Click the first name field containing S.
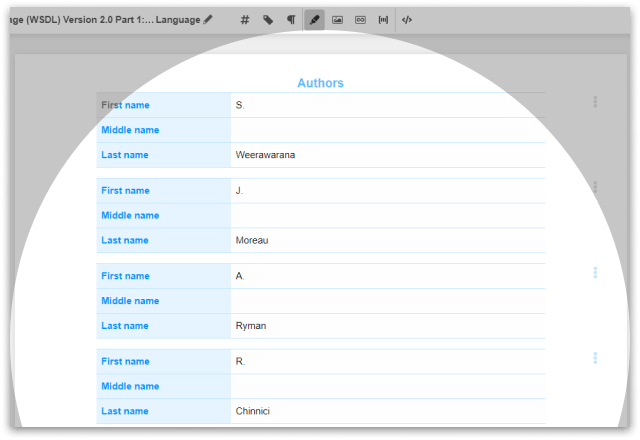Image resolution: width=640 pixels, height=440 pixels. tap(387, 105)
